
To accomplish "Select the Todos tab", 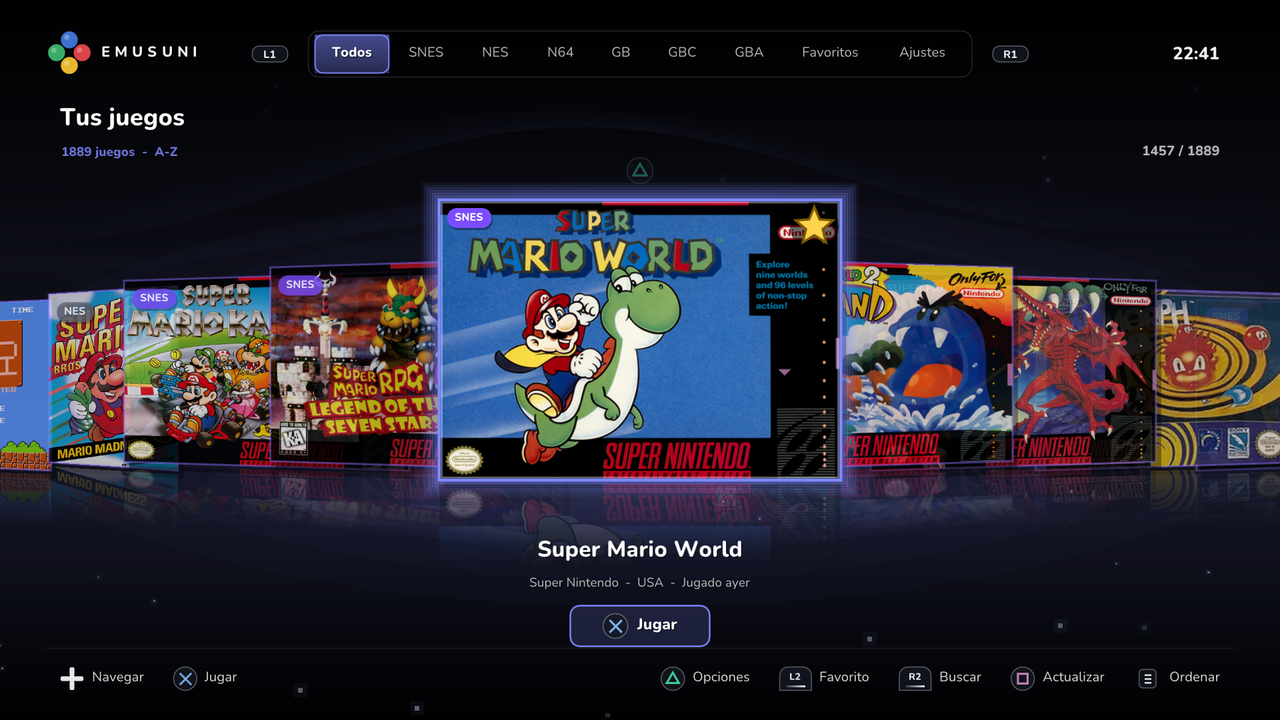I will [352, 53].
